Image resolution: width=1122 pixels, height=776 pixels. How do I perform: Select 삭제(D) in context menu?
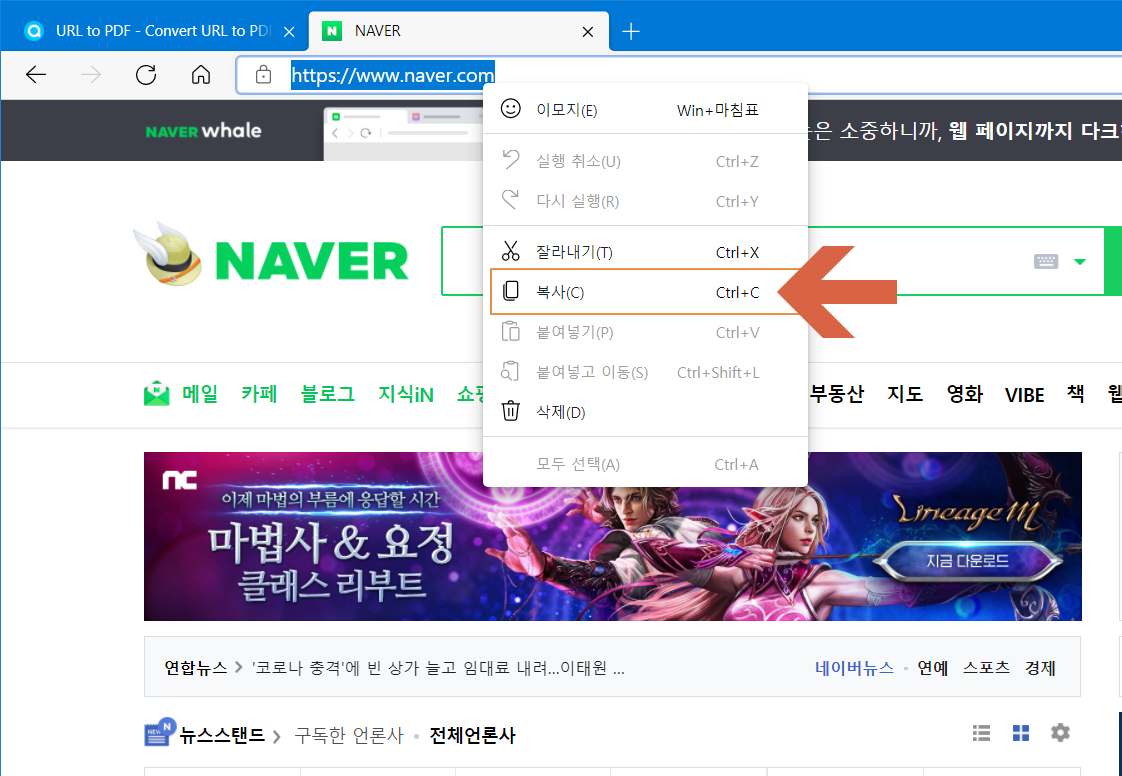pos(645,412)
